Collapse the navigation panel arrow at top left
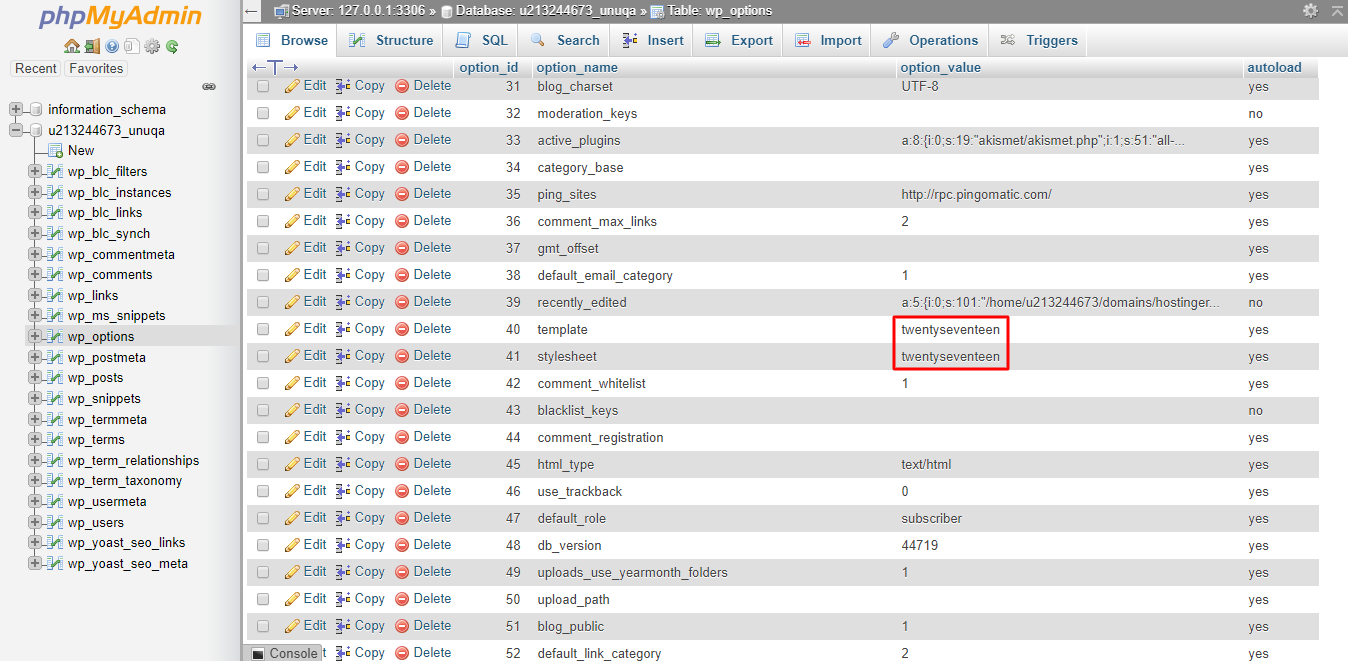 [x=251, y=11]
